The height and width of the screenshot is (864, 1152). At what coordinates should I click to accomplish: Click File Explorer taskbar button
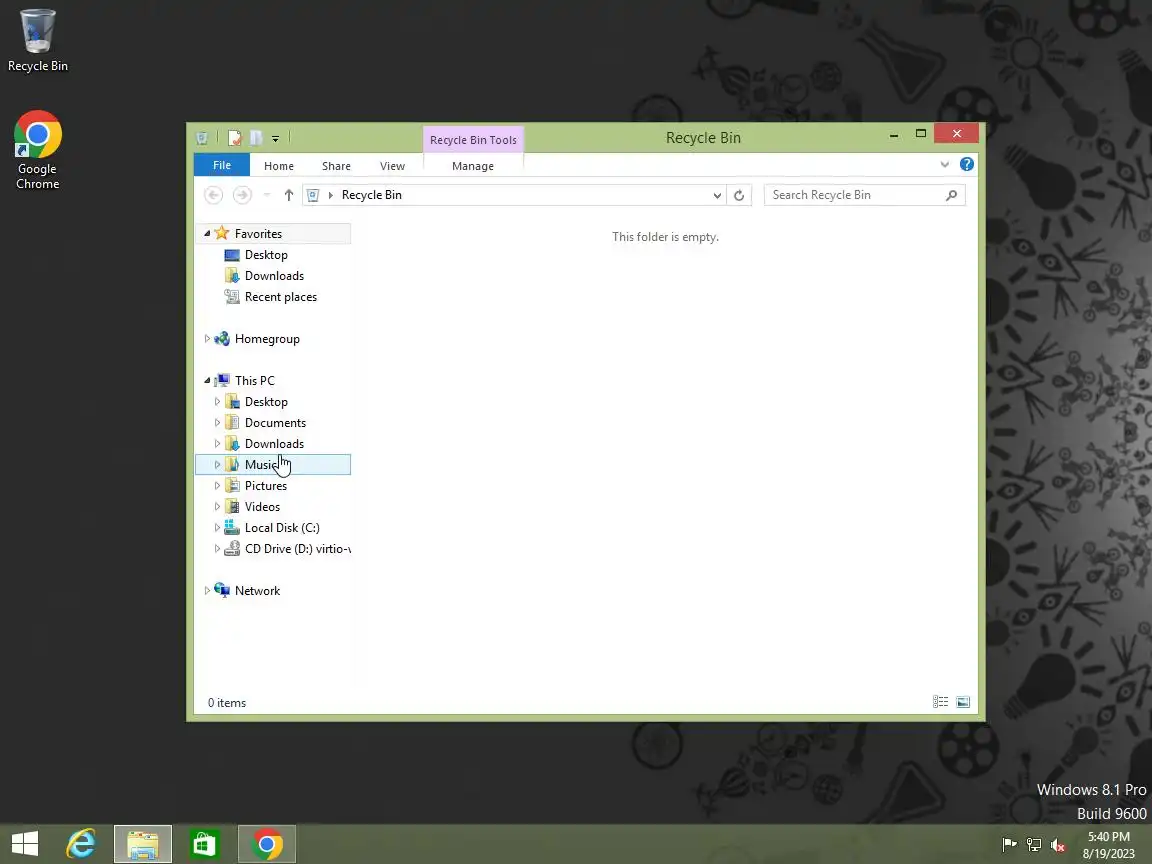(143, 845)
